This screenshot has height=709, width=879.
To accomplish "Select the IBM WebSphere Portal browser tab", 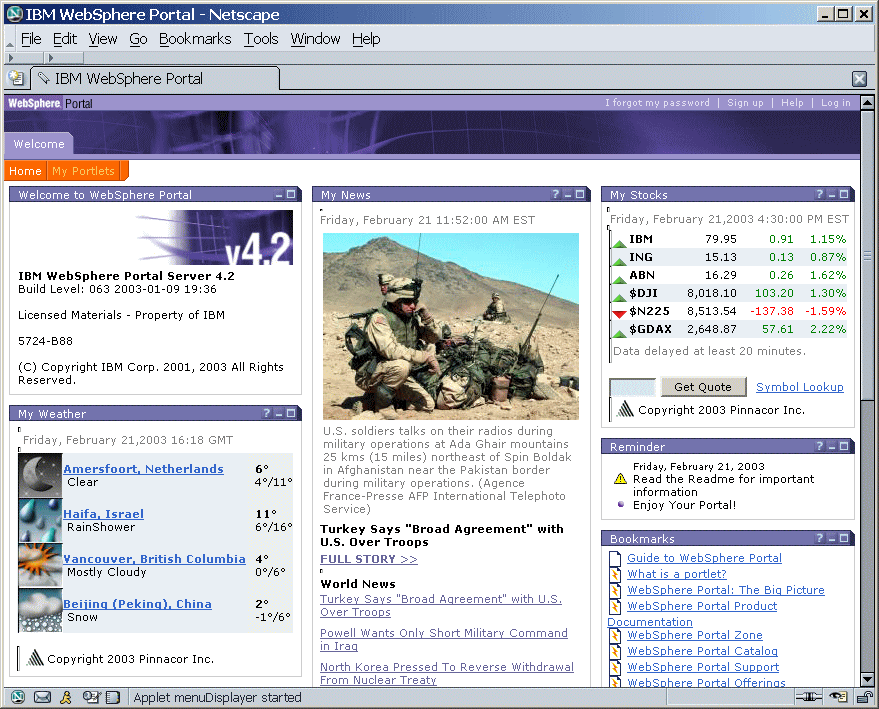I will point(155,78).
